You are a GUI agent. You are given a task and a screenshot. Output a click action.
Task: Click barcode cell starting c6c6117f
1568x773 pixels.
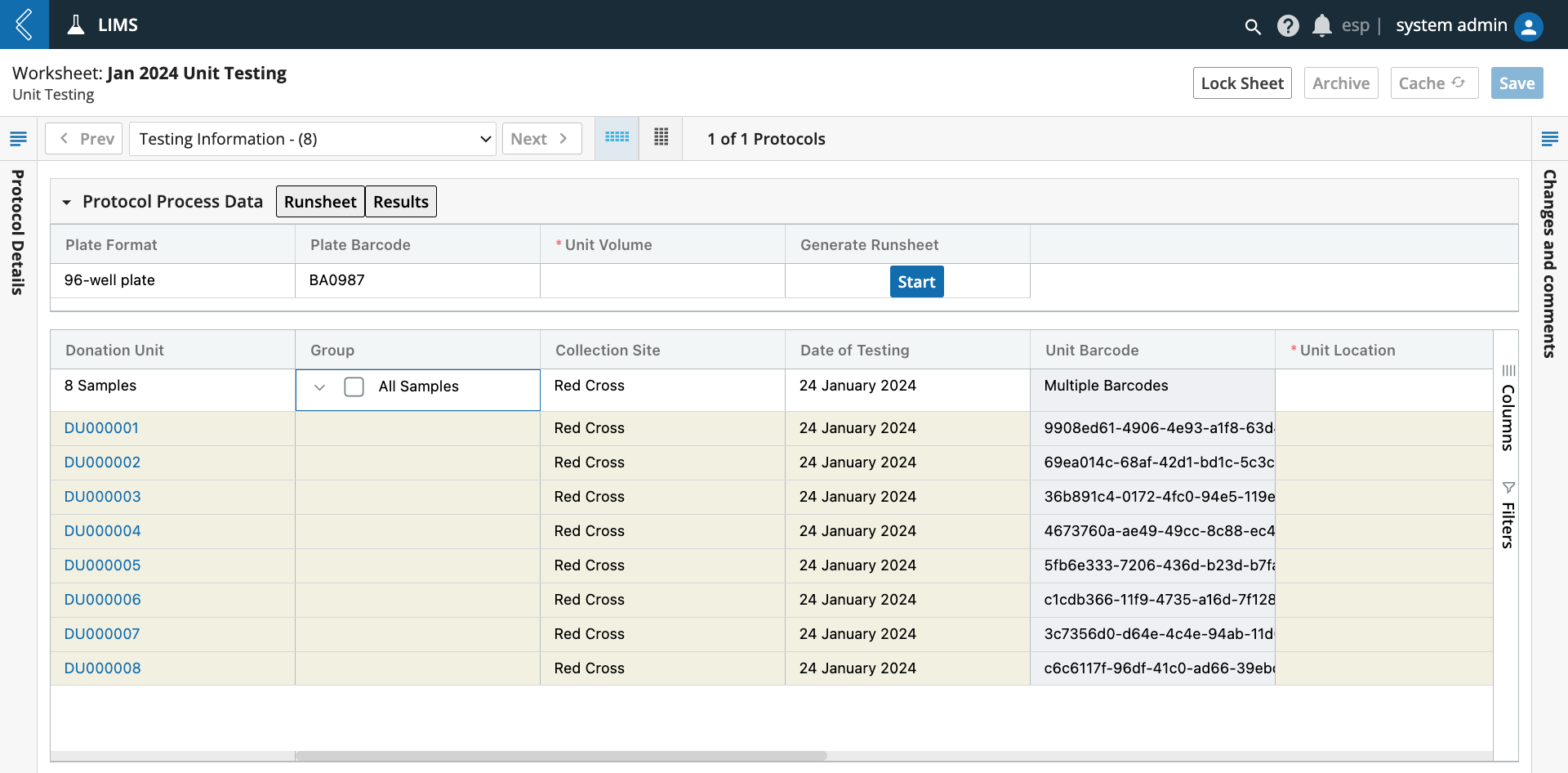tap(1152, 668)
